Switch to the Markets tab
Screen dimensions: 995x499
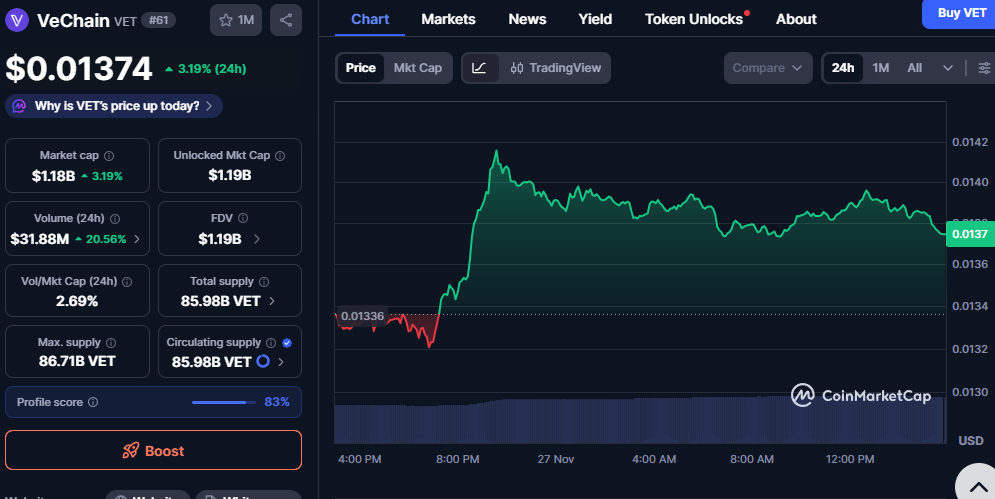[448, 19]
